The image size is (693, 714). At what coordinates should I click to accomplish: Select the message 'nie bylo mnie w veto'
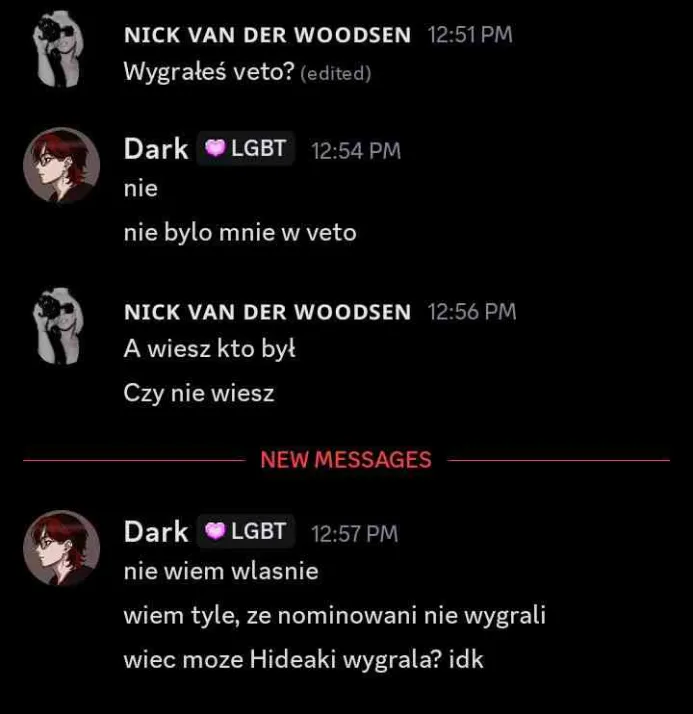click(x=240, y=233)
